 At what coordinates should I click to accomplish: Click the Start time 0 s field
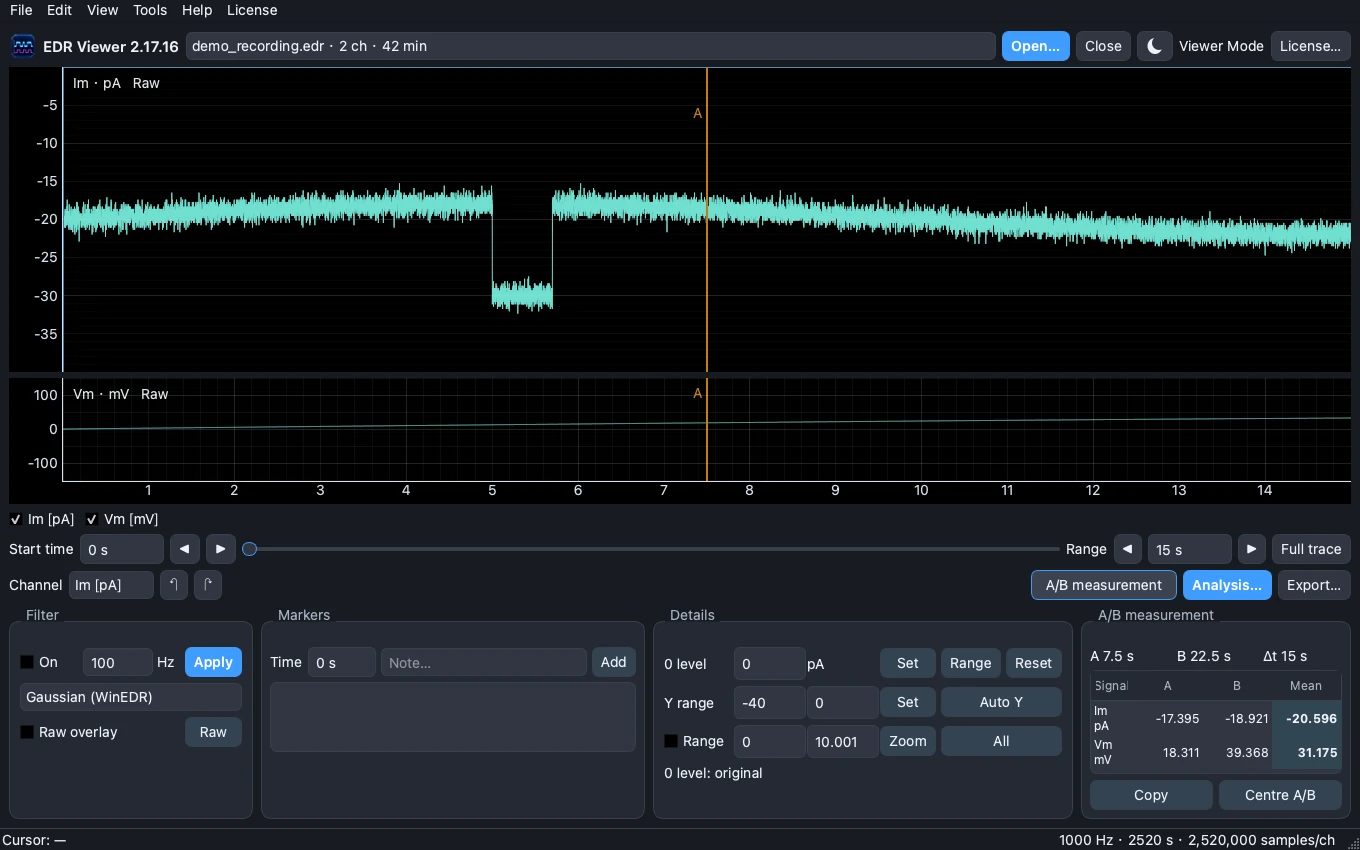(x=122, y=549)
